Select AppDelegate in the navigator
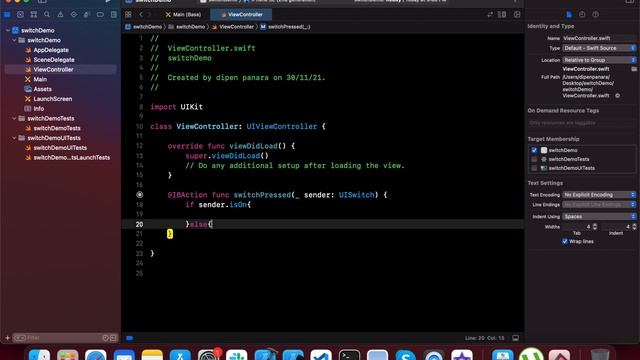This screenshot has height=360, width=640. click(x=51, y=50)
